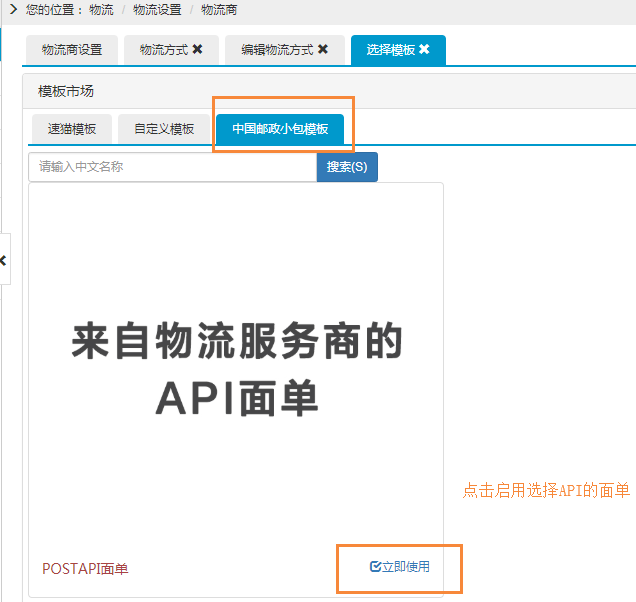Open the 速猫模板 template tab
Screen dimensions: 636x602
(72, 129)
